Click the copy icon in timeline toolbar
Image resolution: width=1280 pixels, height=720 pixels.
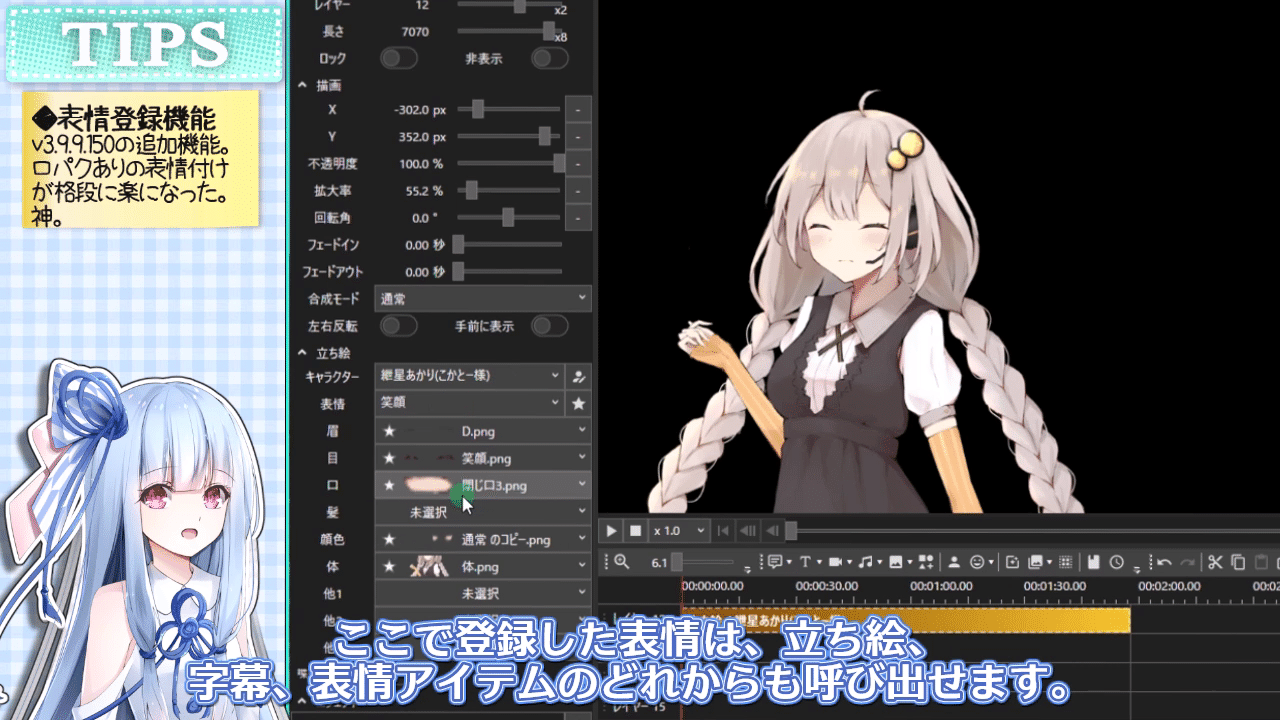1239,562
